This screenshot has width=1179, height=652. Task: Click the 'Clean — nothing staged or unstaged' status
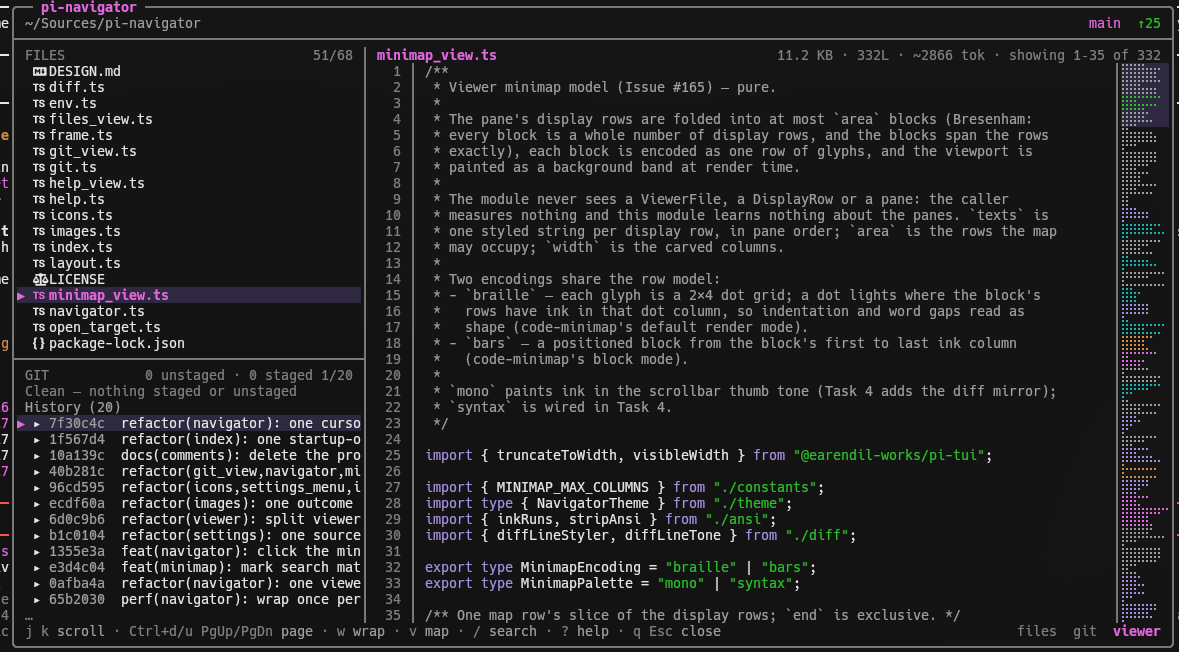[x=161, y=392]
